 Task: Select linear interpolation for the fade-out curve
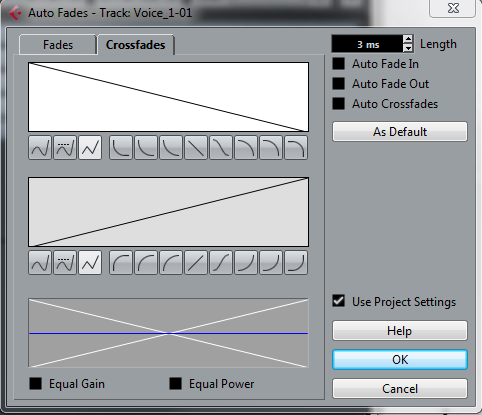pyautogui.click(x=90, y=148)
